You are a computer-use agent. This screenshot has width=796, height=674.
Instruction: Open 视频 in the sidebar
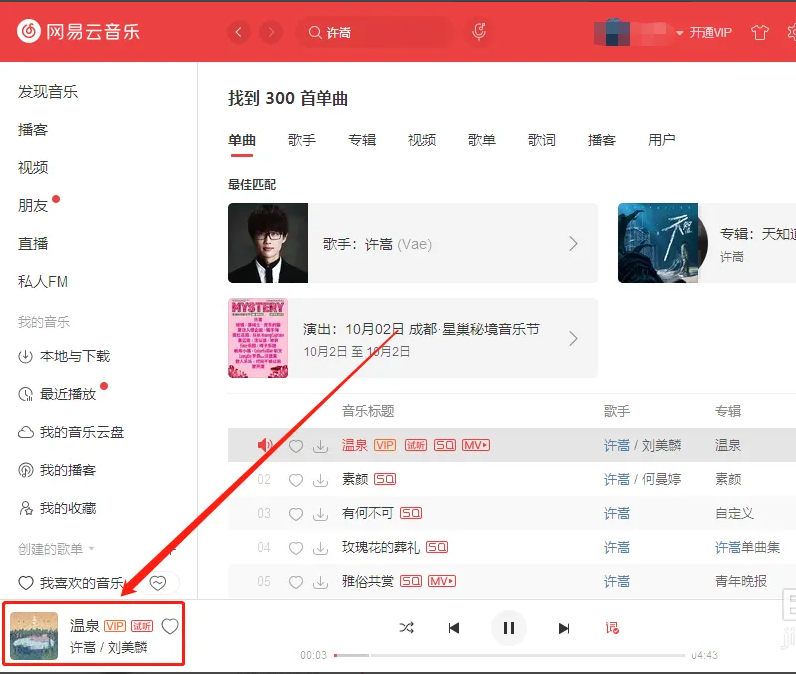click(33, 167)
